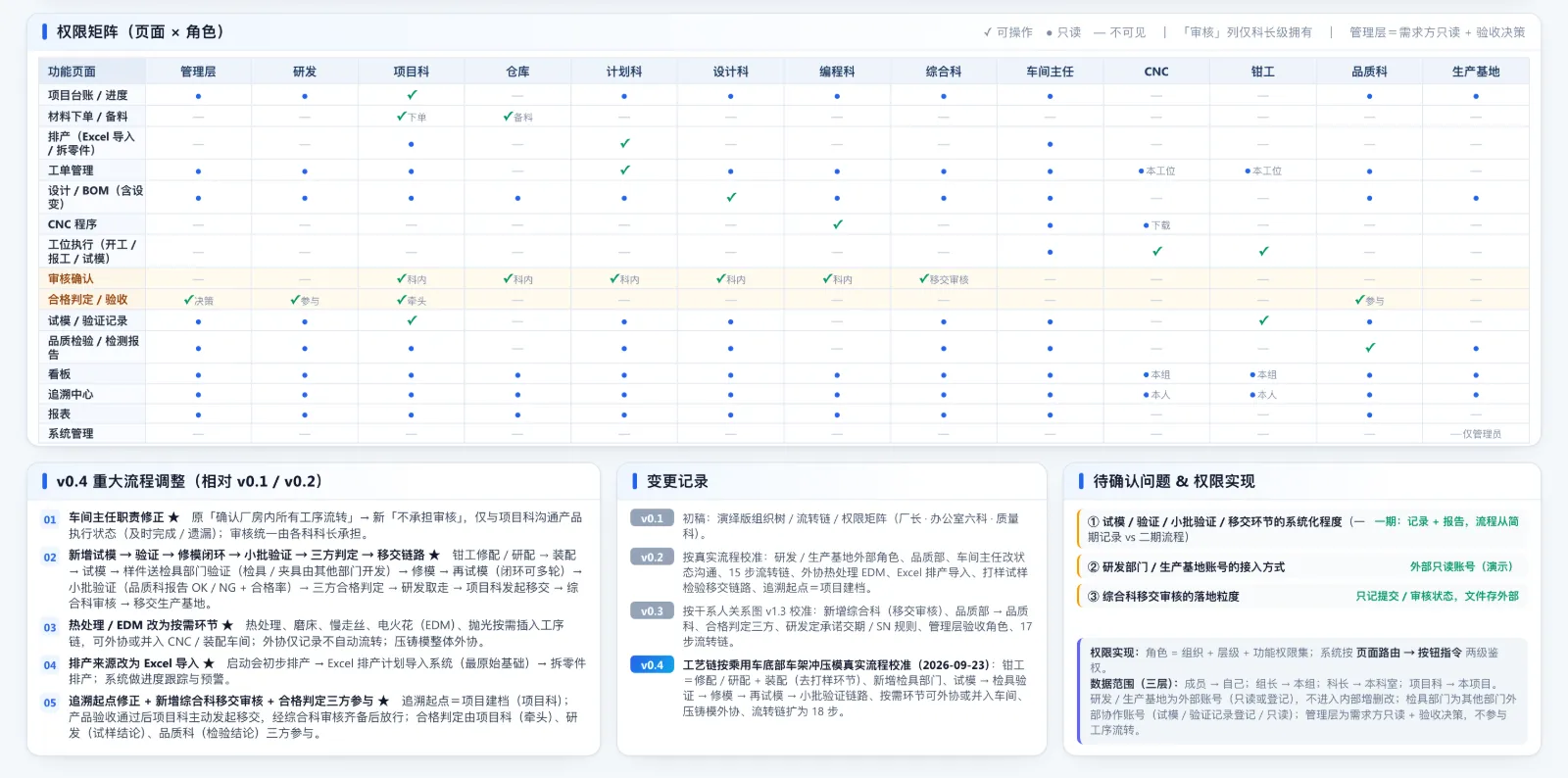Click the 不可见 legend entry
The height and width of the screenshot is (778, 1568).
1119,32
